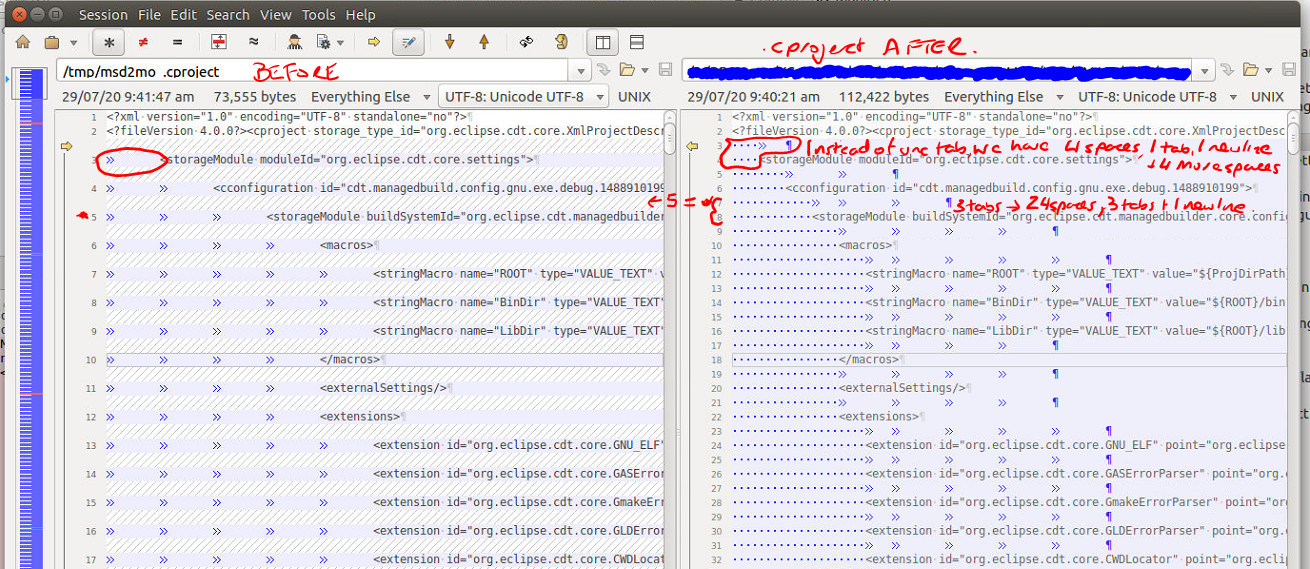Swap left and right sides
Screen dimensions: 1310x569
tap(527, 42)
